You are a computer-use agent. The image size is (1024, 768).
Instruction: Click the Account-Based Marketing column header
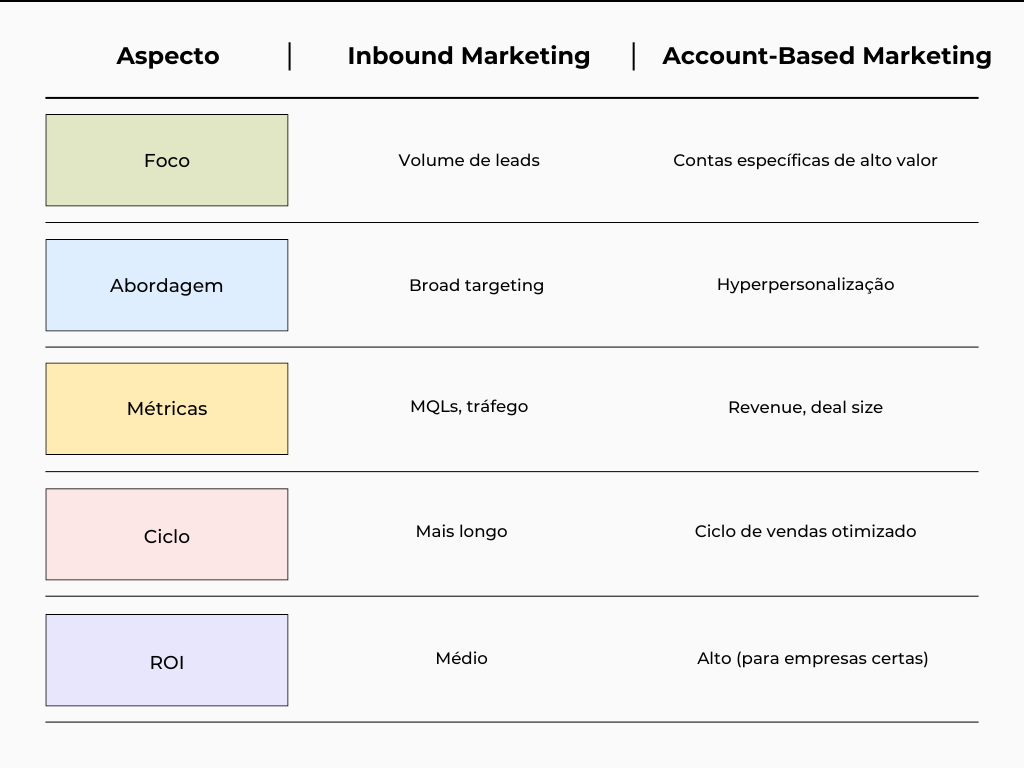point(827,56)
